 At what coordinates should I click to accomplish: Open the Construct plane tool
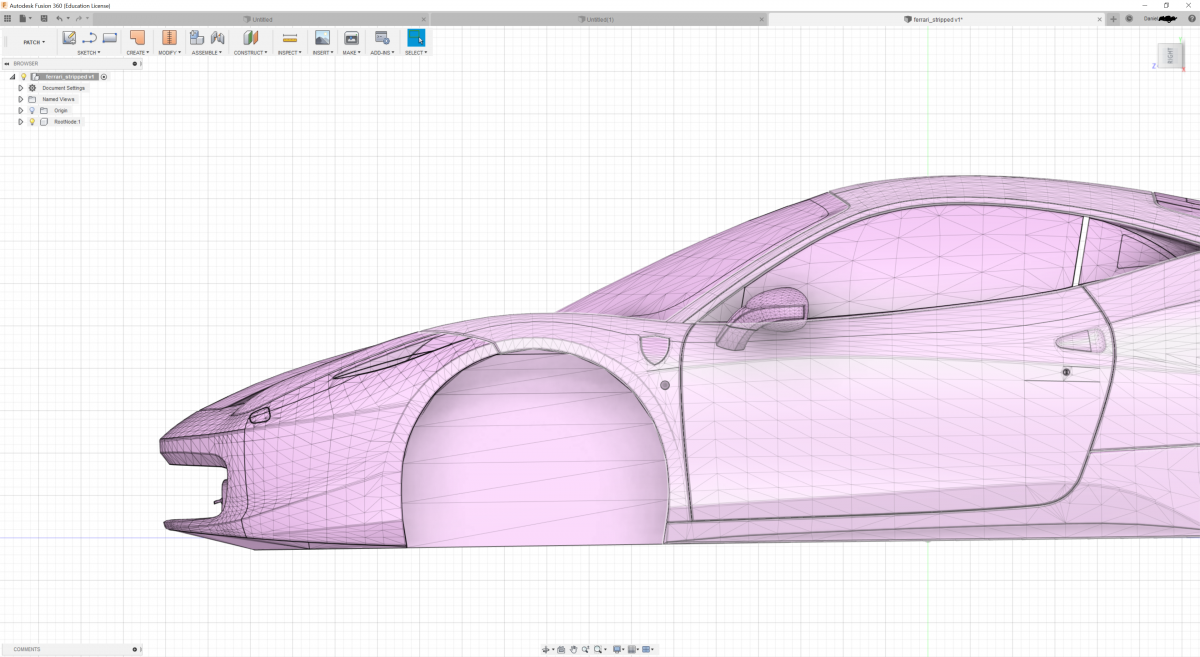(x=250, y=38)
